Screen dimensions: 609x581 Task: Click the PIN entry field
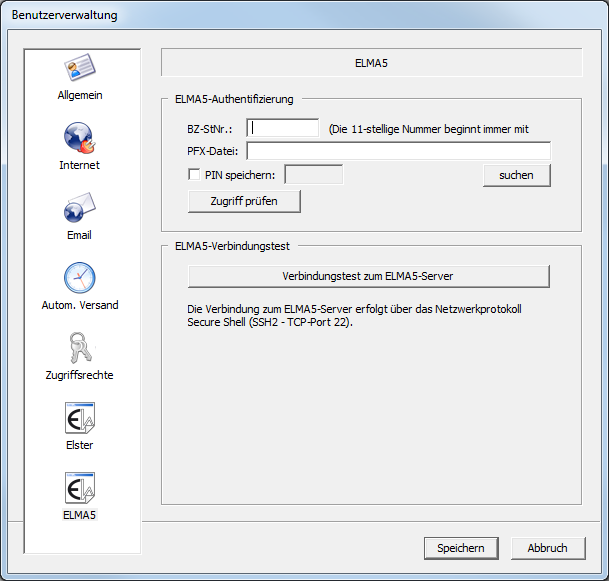[314, 174]
